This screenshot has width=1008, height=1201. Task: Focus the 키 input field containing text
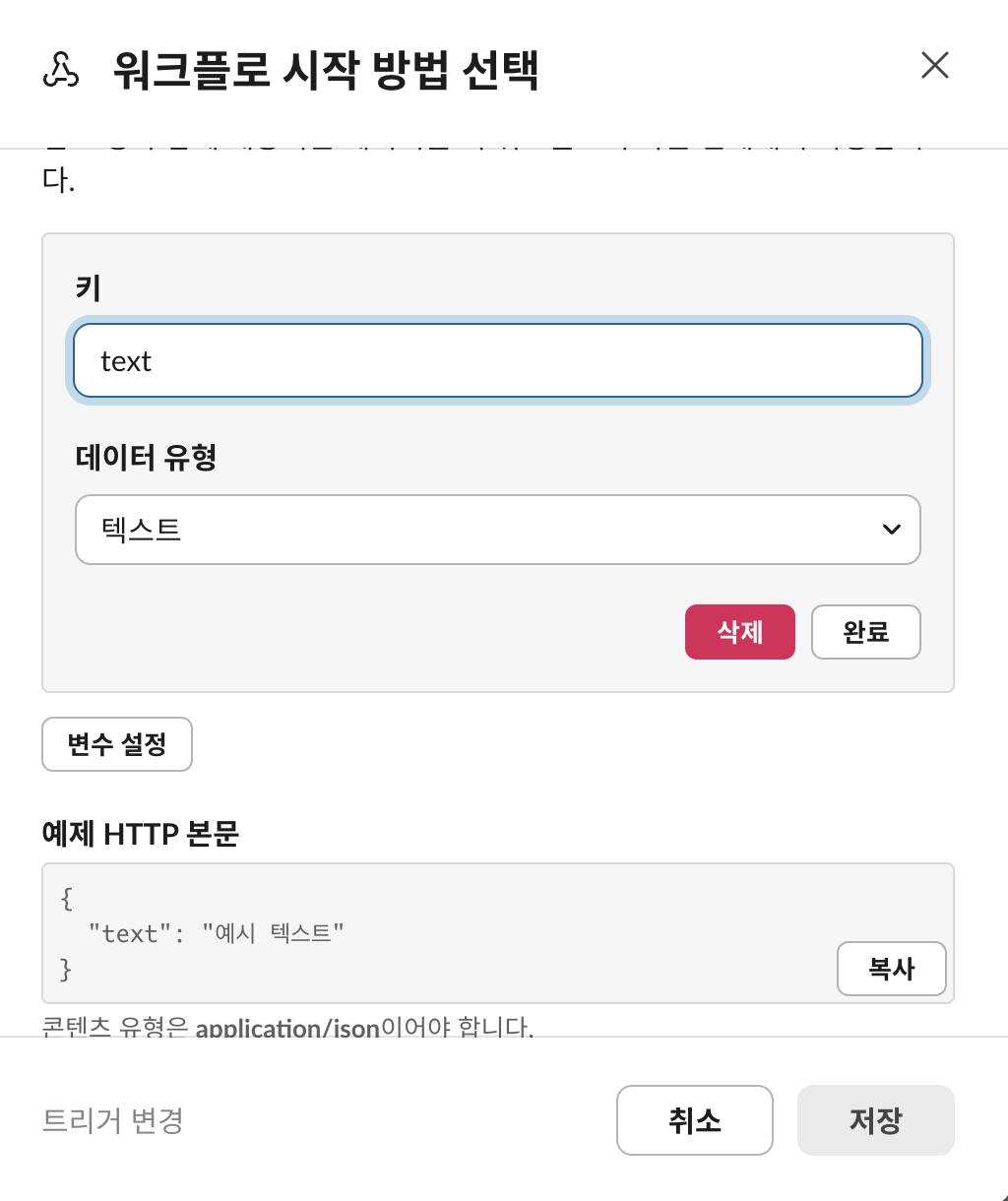(x=497, y=361)
